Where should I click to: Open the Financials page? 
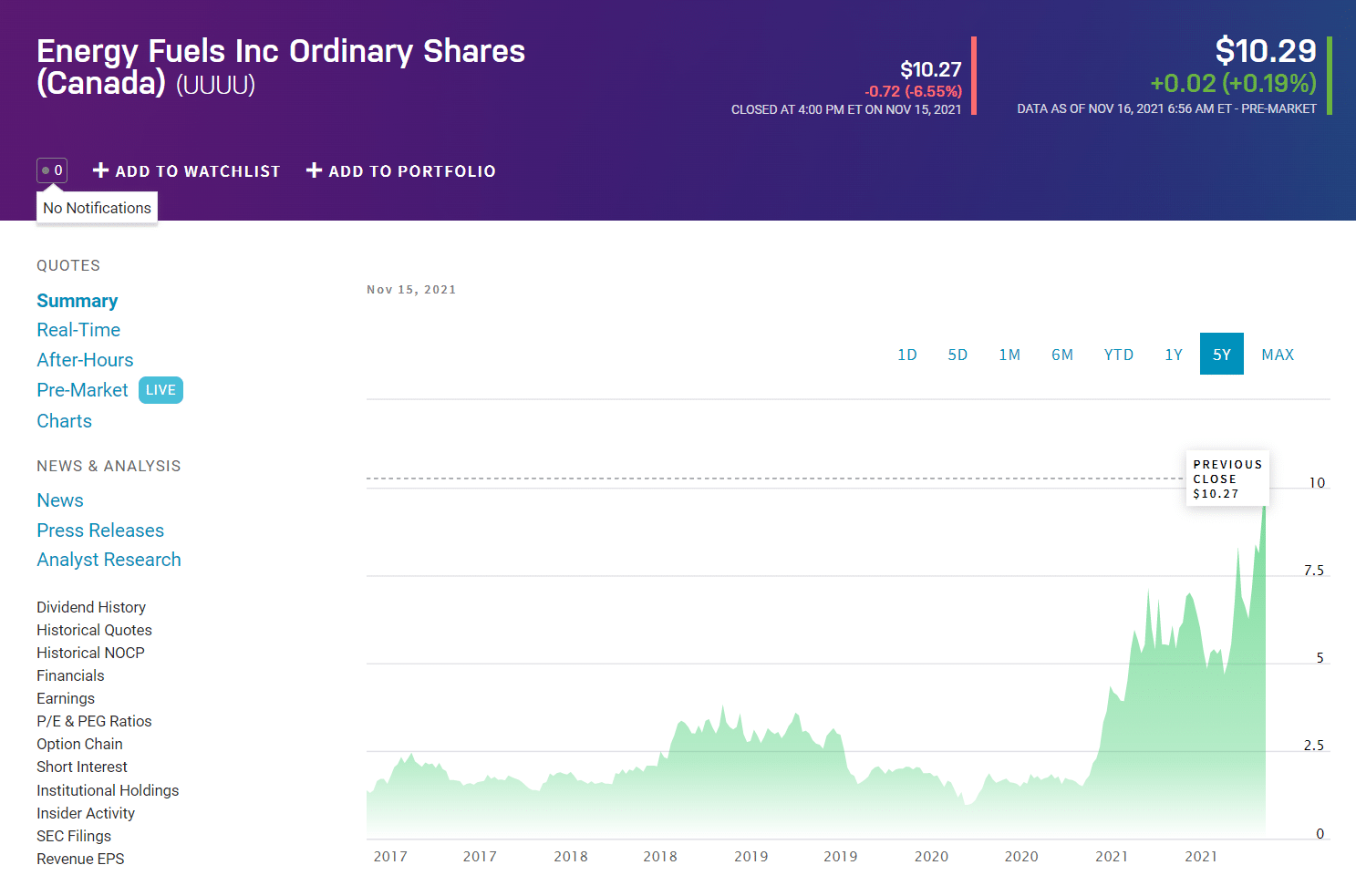tap(70, 675)
